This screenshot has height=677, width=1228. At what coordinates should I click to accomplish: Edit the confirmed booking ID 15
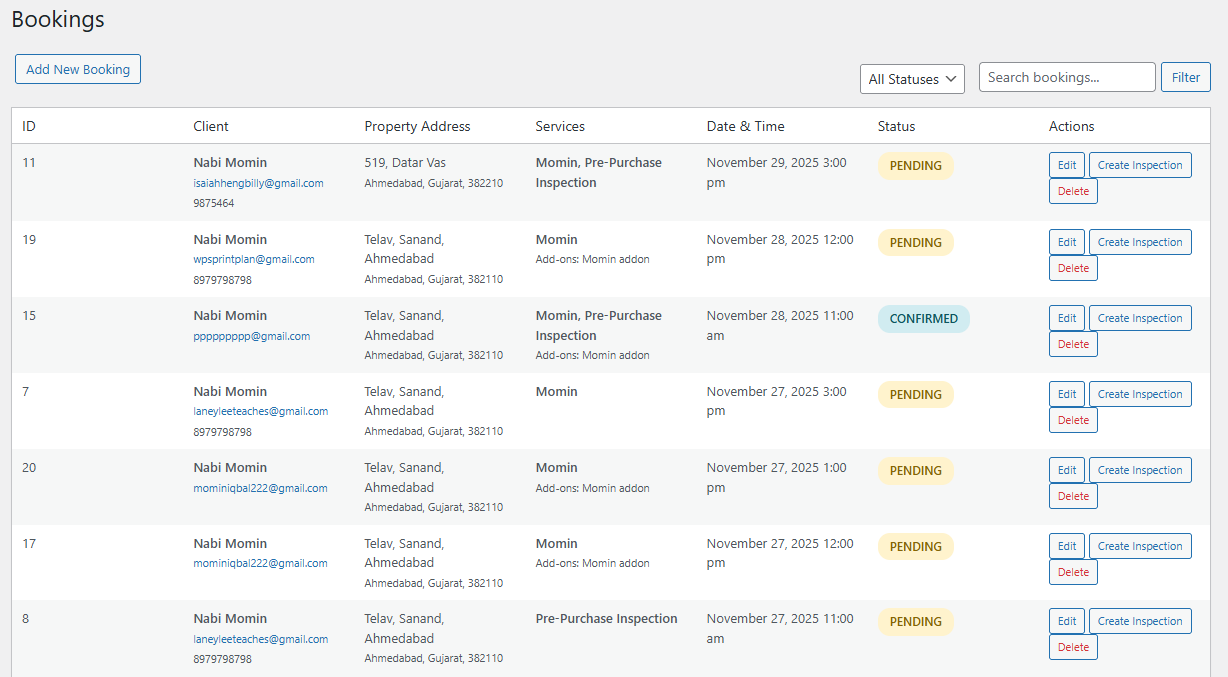[1066, 318]
